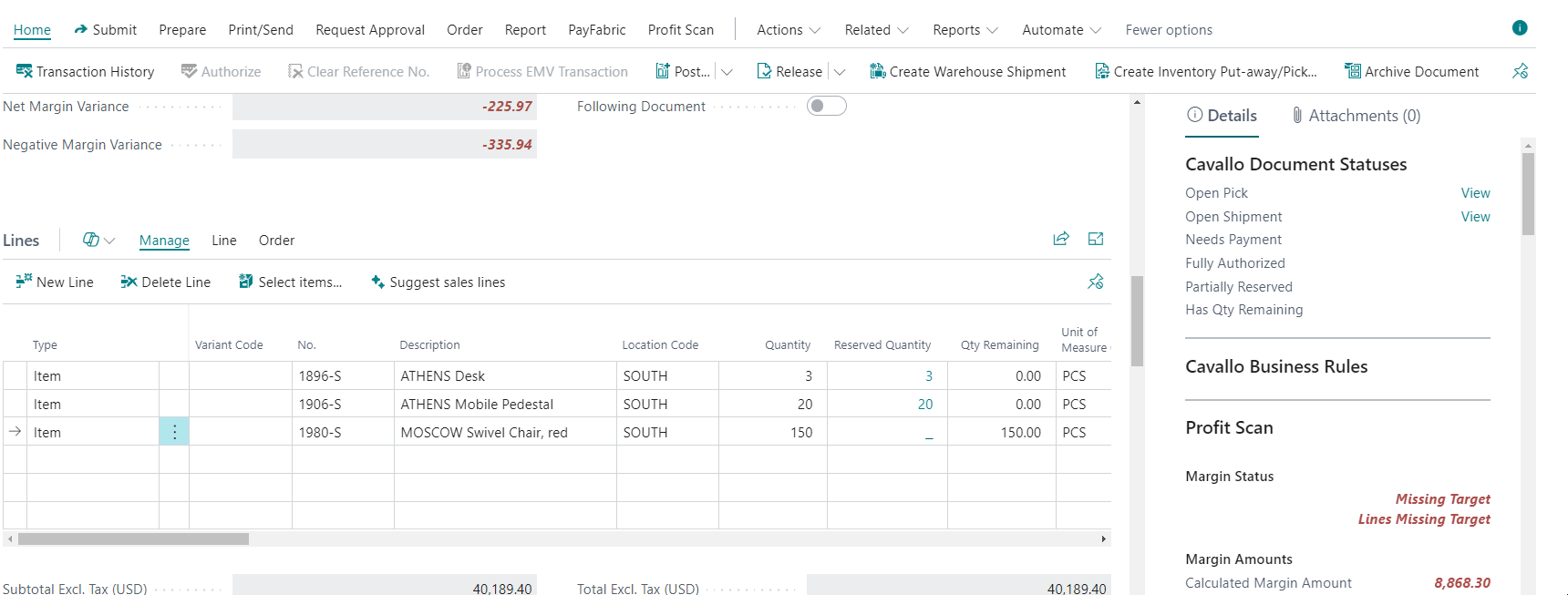Open the Automate dropdown menu
Viewport: 1568px width, 595px height.
(x=1061, y=30)
